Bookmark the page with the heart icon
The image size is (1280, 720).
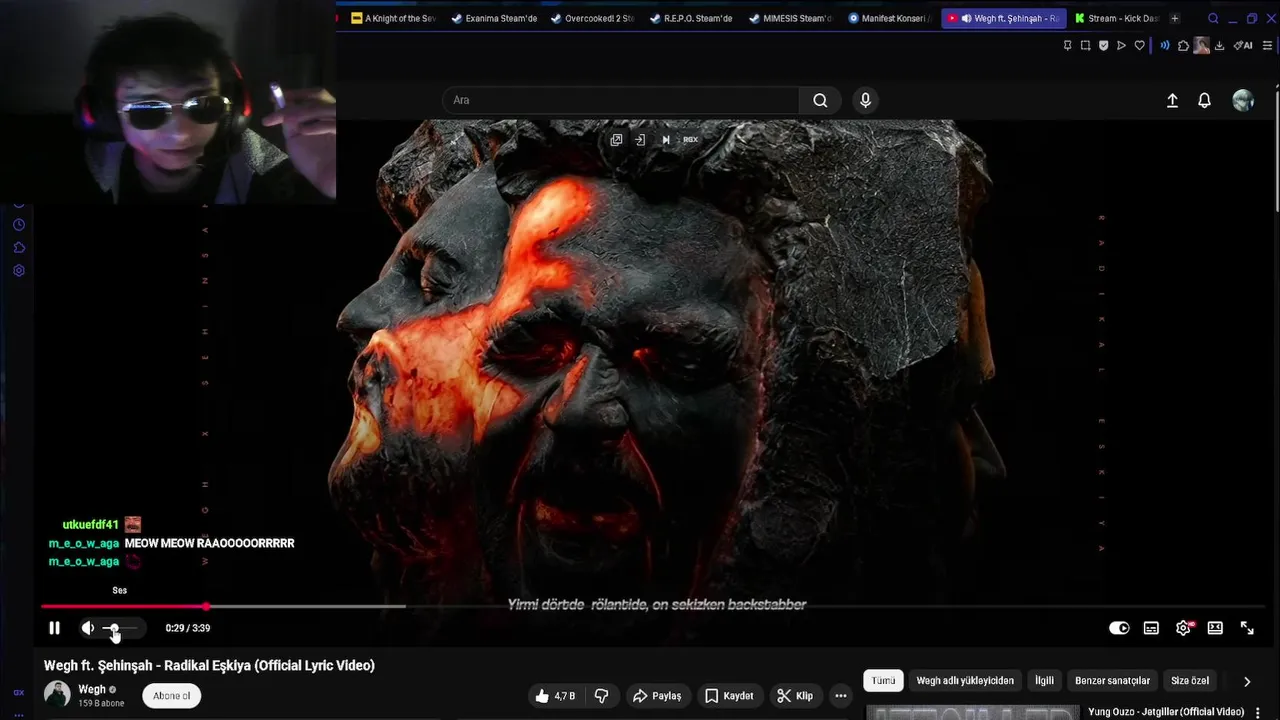(x=1139, y=45)
